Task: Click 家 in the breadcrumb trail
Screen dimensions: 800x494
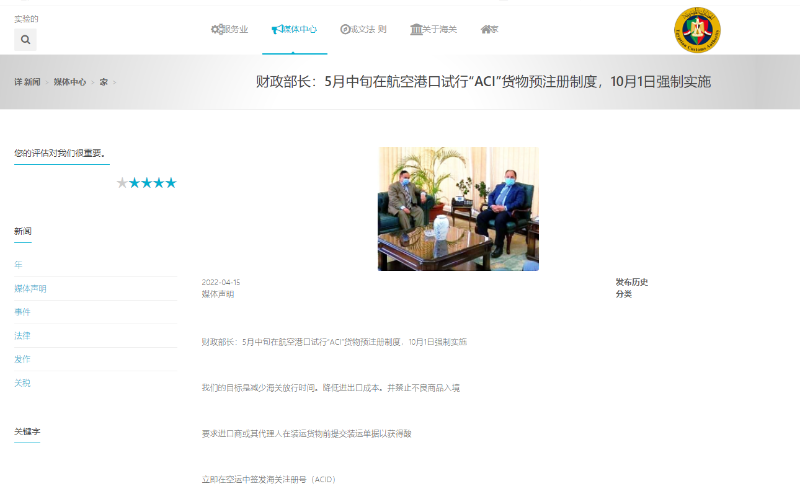Action: click(x=103, y=82)
